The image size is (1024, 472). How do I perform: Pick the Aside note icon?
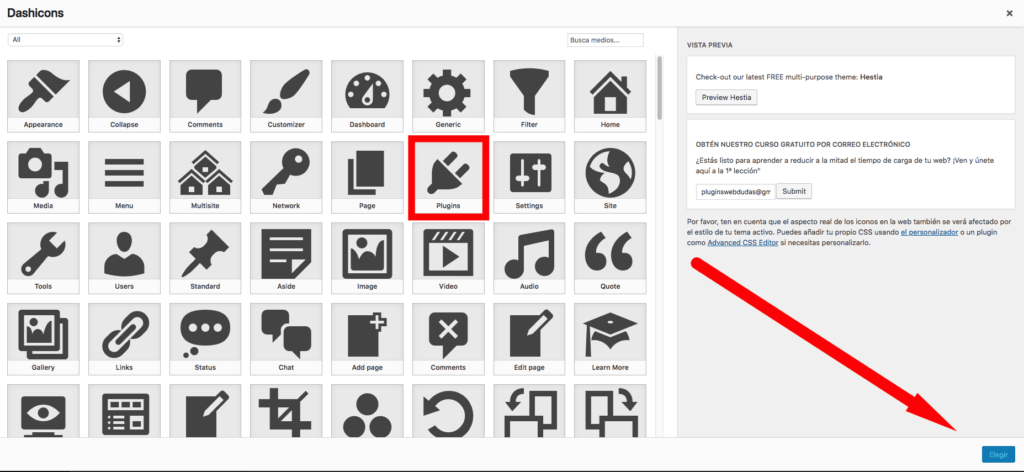(286, 258)
